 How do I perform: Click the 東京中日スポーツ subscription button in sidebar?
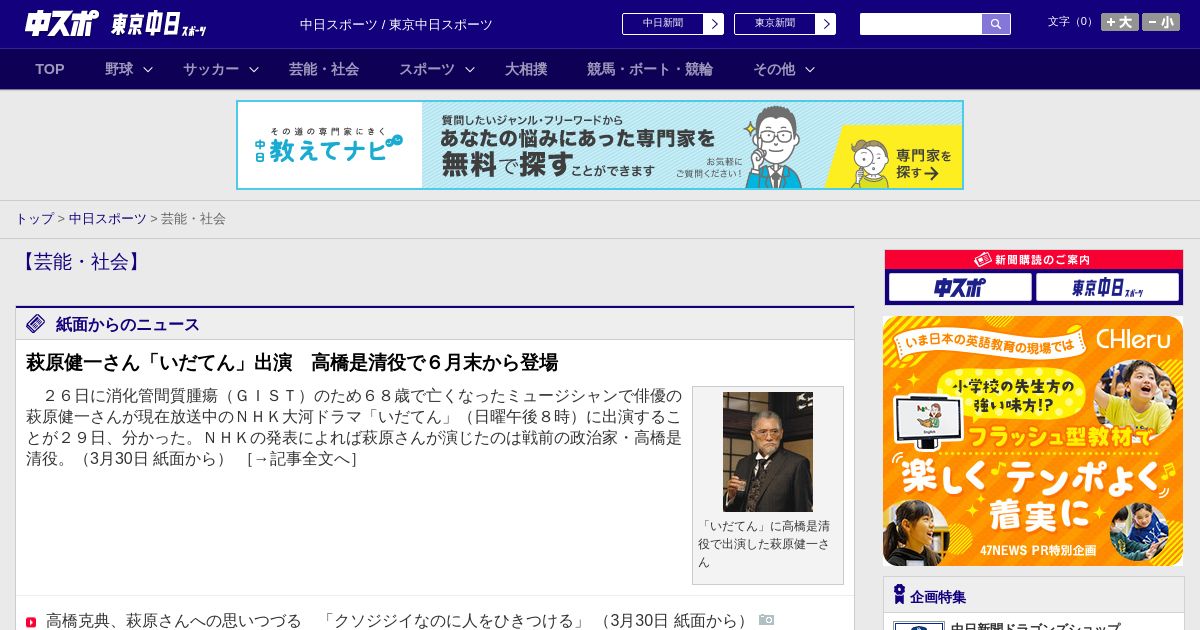coord(1107,287)
